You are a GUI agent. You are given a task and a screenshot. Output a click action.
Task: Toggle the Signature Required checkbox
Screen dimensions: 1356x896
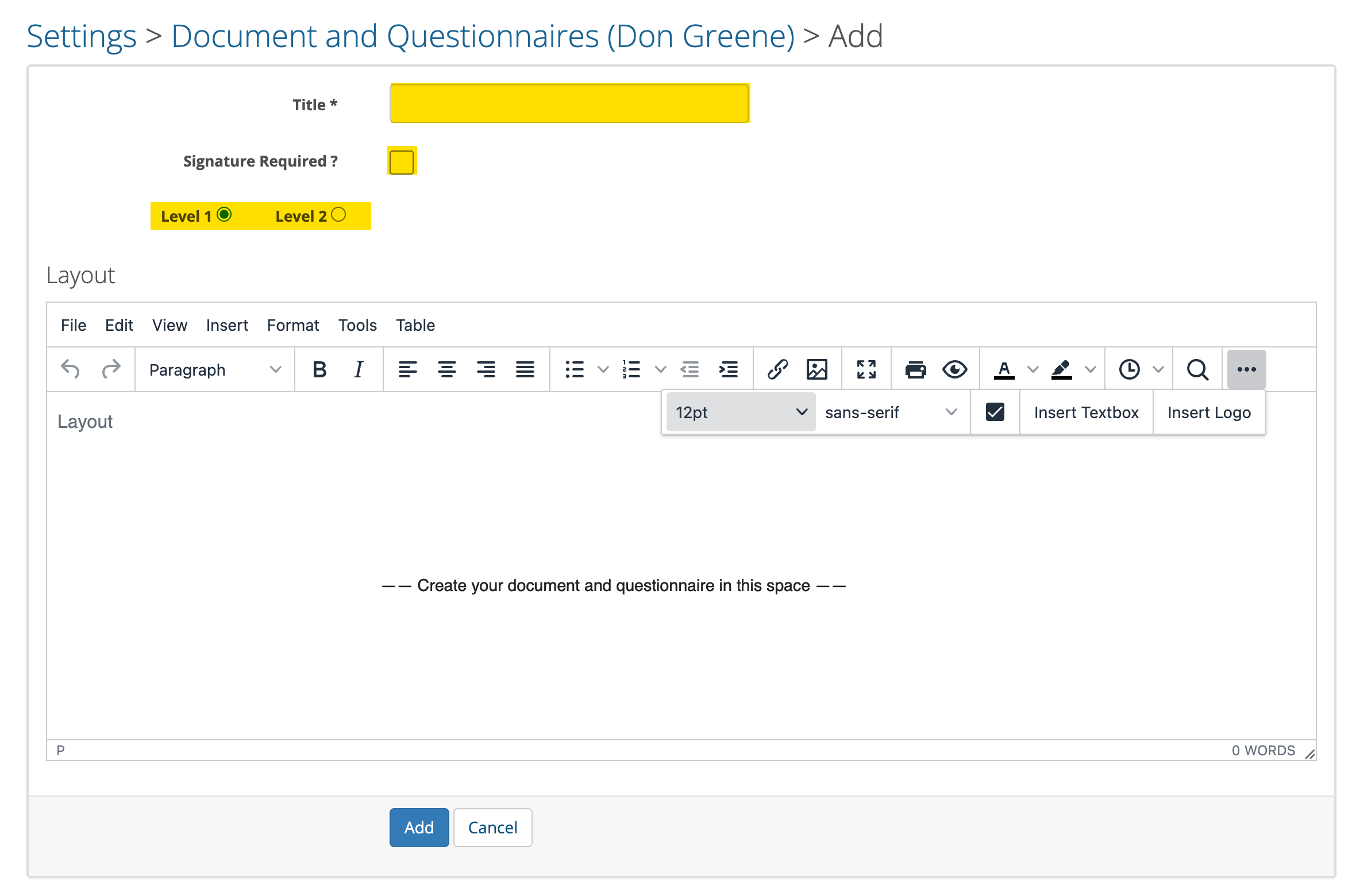click(x=402, y=161)
